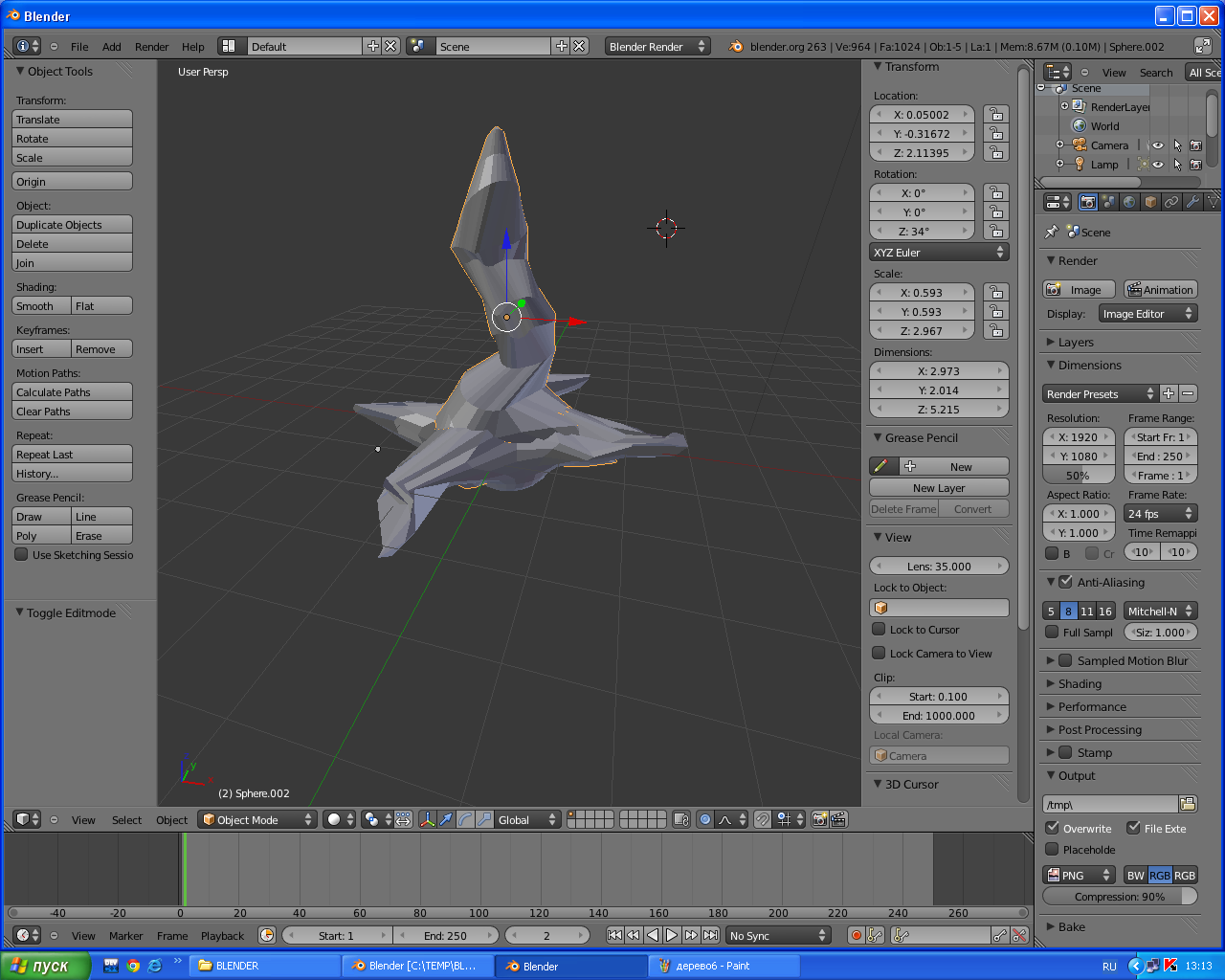1225x980 pixels.
Task: Enable the Lock Camera to View checkbox
Action: click(x=879, y=654)
